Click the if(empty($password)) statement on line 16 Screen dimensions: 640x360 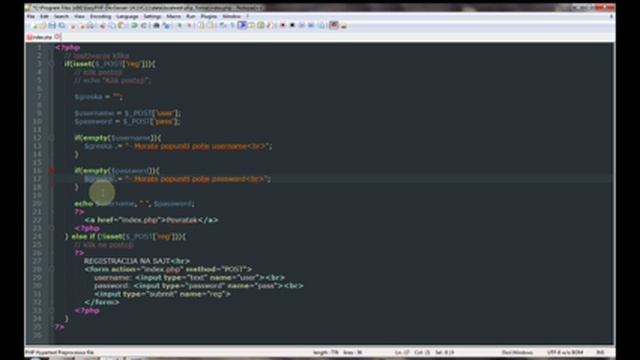pos(117,171)
